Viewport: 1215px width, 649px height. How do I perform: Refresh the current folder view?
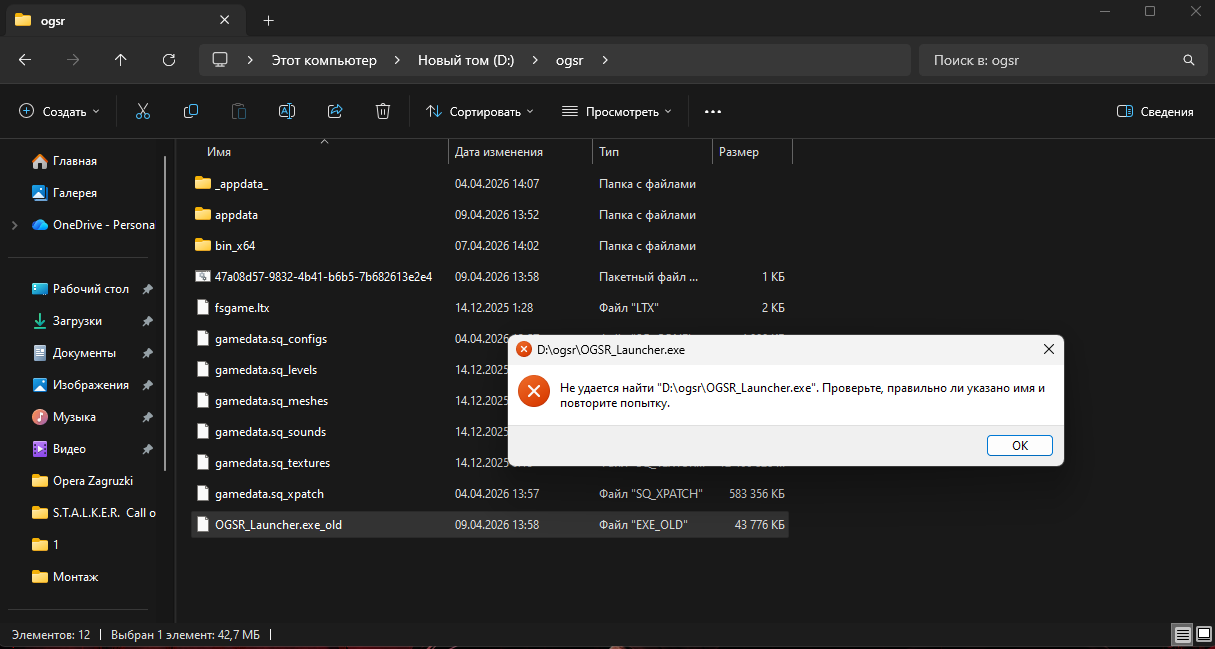tap(169, 60)
